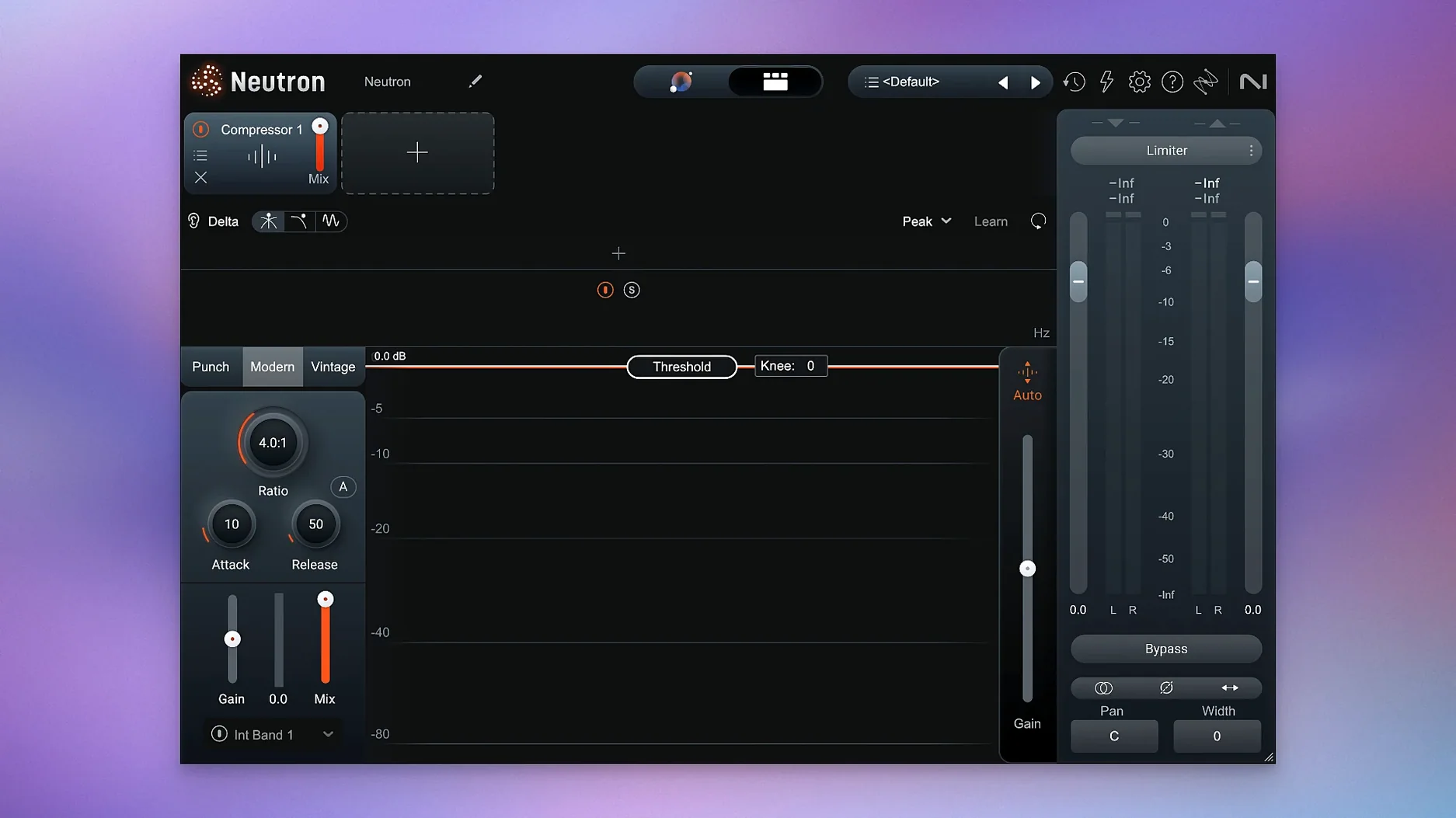The height and width of the screenshot is (818, 1456).
Task: Select the Punch compressor mode tab
Action: [x=211, y=367]
